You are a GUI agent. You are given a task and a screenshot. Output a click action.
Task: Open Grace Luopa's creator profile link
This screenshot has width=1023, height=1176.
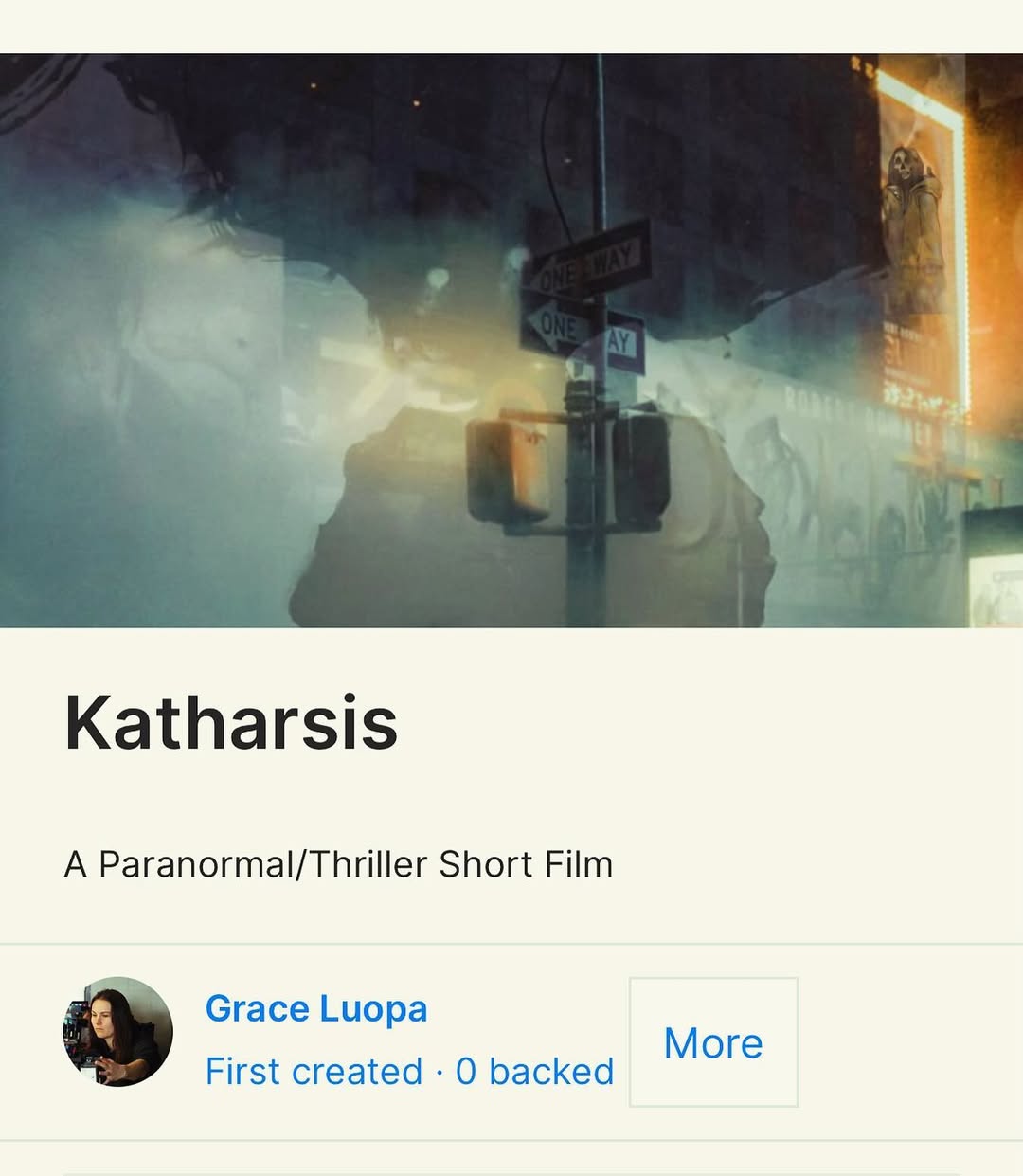tap(316, 1009)
